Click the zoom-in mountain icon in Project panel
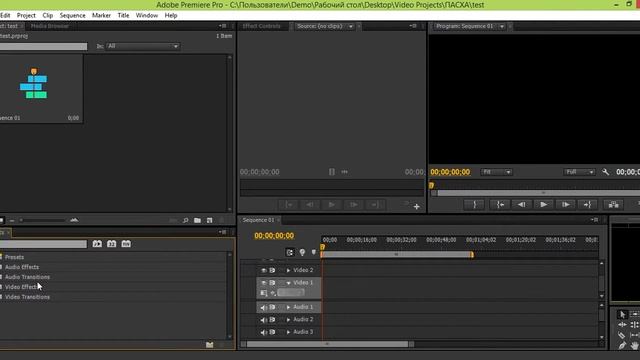This screenshot has width=640, height=360. coord(74,220)
